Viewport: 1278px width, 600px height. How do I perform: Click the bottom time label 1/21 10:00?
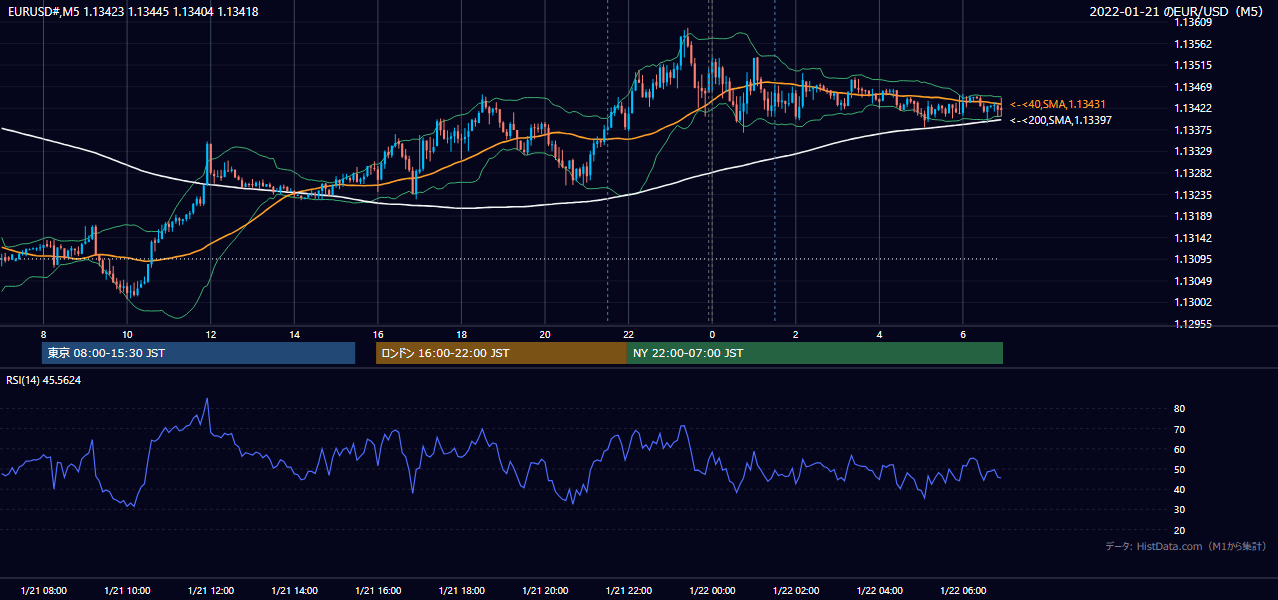click(x=127, y=591)
